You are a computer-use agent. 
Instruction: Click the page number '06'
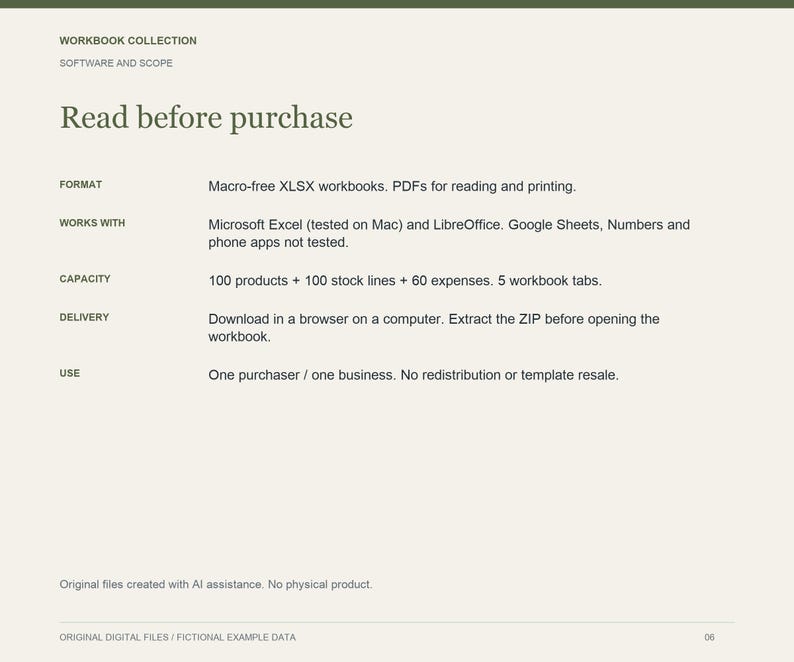[x=709, y=637]
